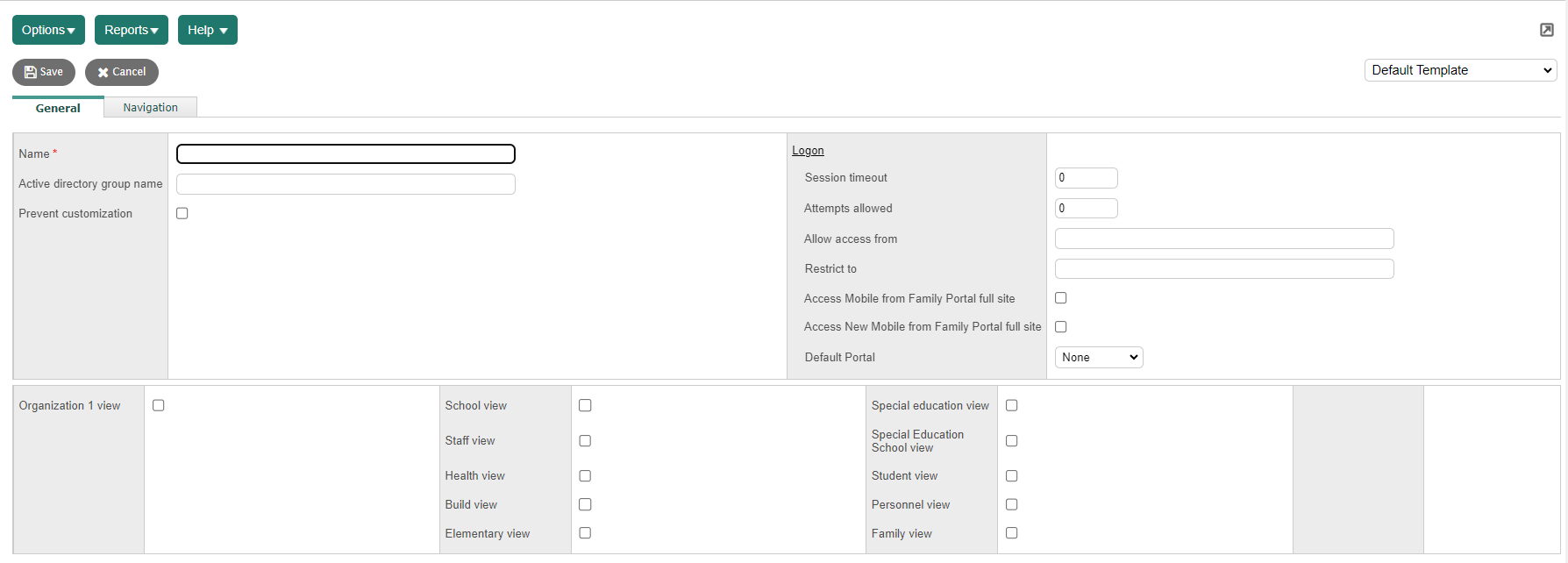The width and height of the screenshot is (1568, 563).
Task: Open the Reports menu
Action: click(x=132, y=30)
